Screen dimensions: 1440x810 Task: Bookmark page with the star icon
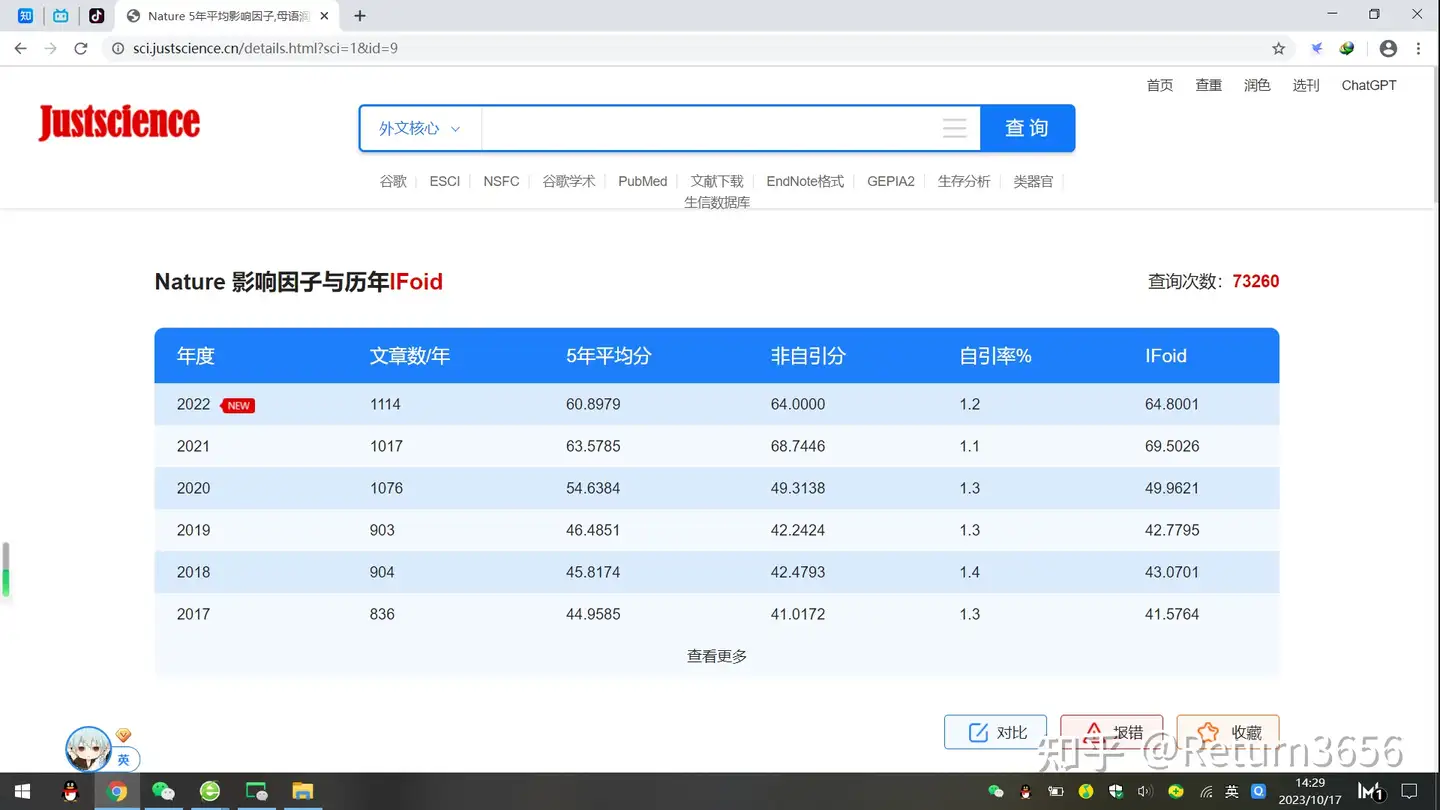(x=1278, y=48)
